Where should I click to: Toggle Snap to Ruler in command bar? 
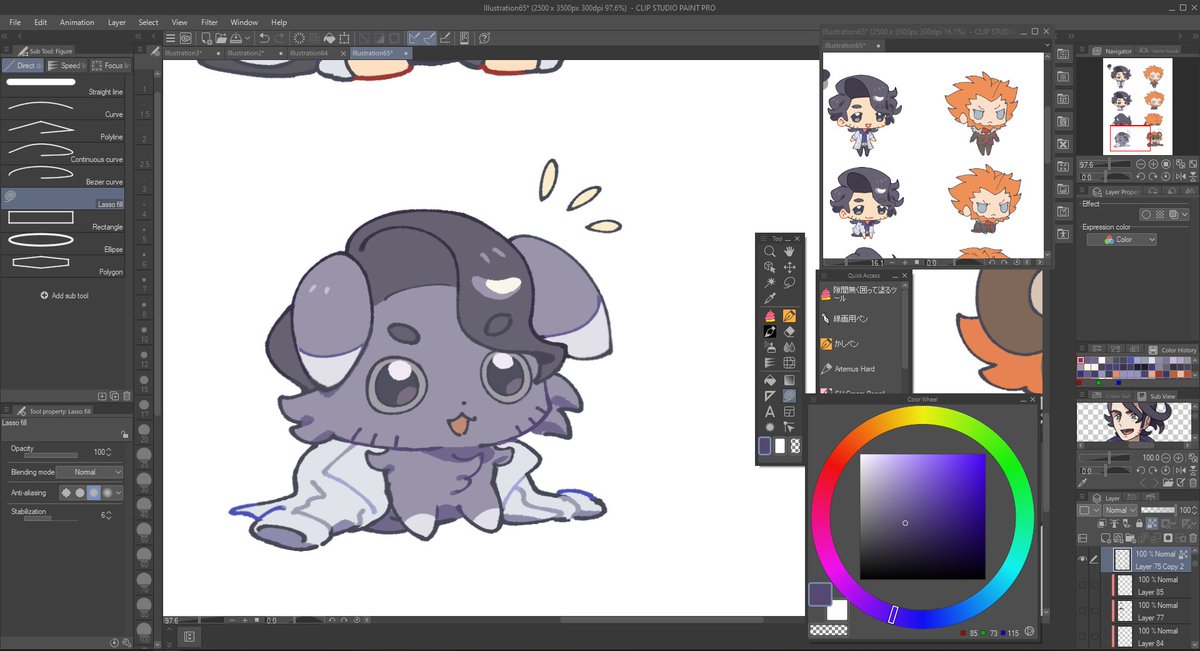414,38
